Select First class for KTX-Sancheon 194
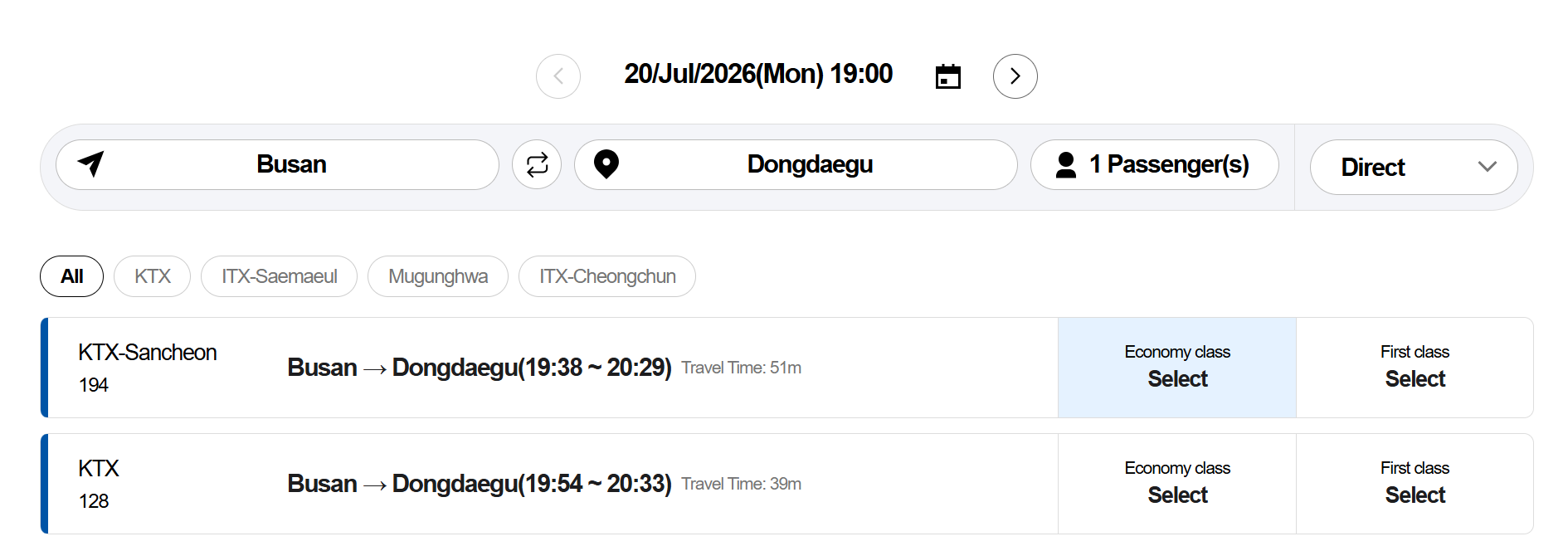1568x546 pixels. [x=1415, y=368]
